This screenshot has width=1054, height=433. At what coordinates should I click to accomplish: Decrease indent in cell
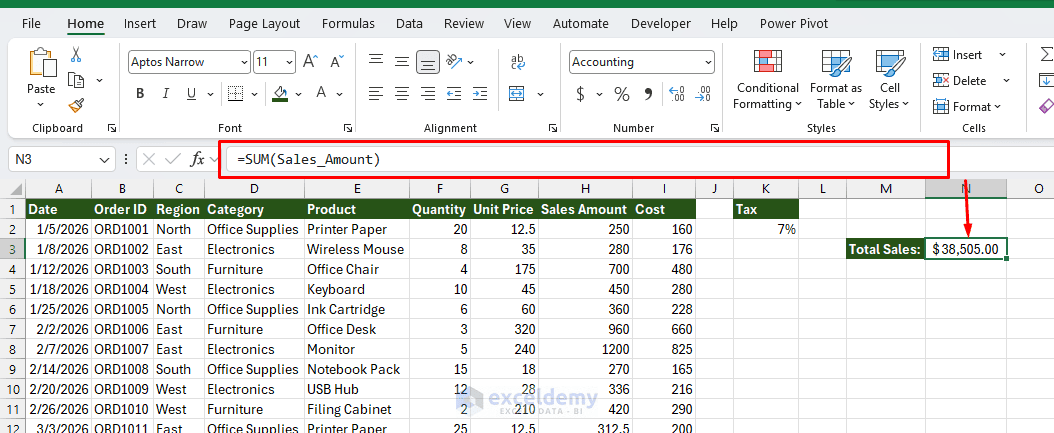pyautogui.click(x=454, y=93)
